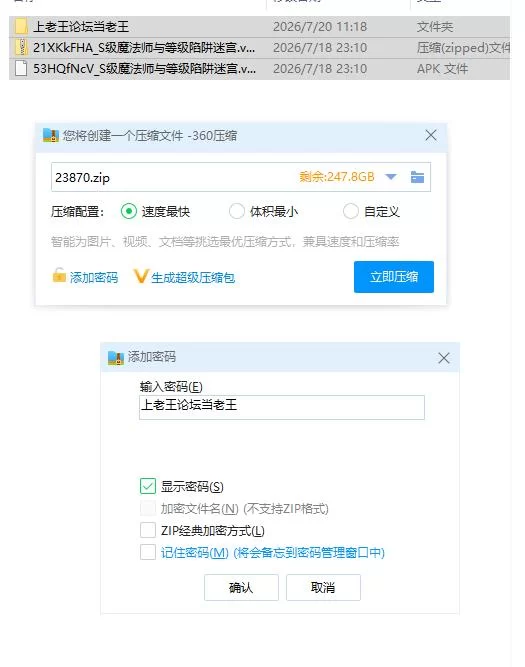Viewport: 525px width, 667px height.
Task: Click the blue 立即压缩 button
Action: [x=394, y=277]
